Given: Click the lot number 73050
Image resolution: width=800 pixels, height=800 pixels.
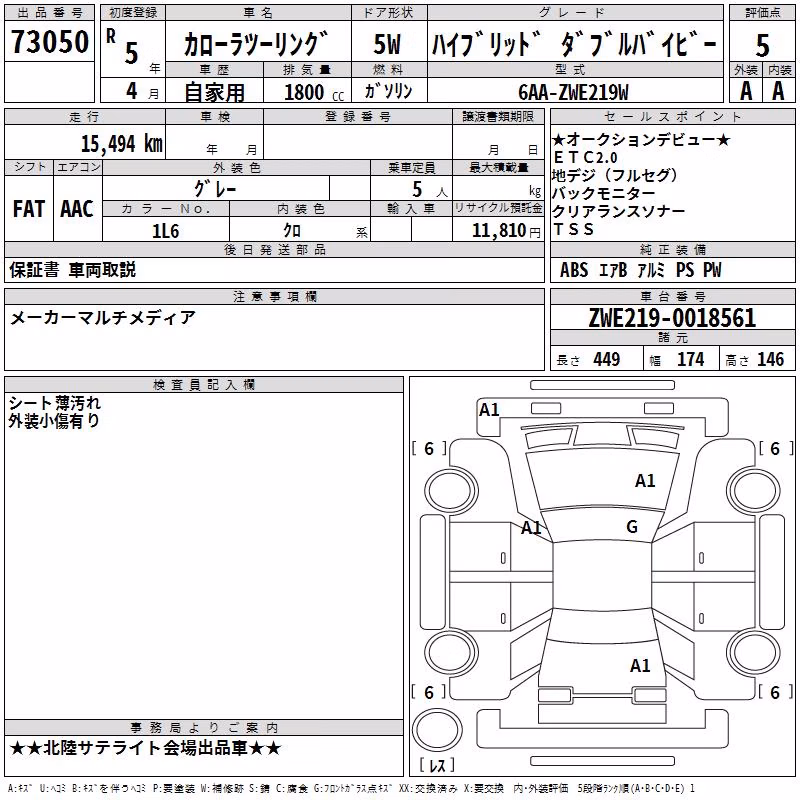Looking at the screenshot, I should (50, 42).
